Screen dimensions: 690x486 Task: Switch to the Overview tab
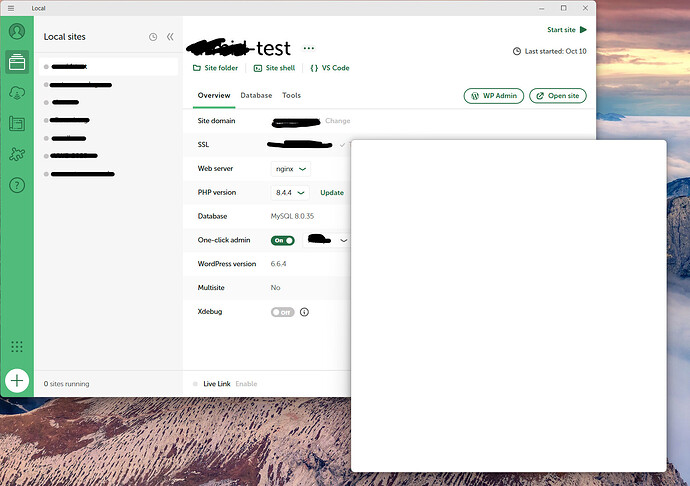[214, 95]
